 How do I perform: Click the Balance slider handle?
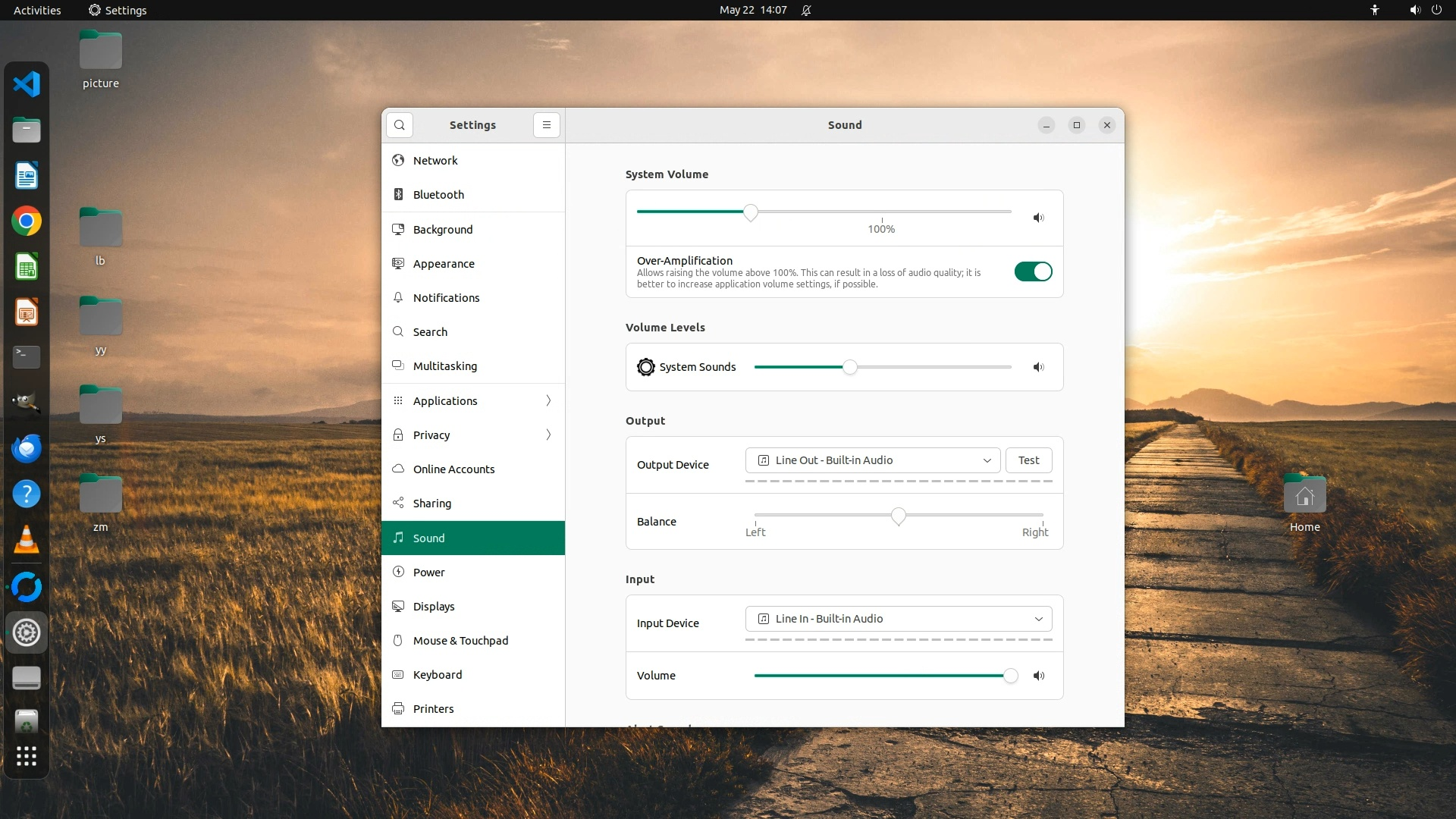click(x=899, y=516)
